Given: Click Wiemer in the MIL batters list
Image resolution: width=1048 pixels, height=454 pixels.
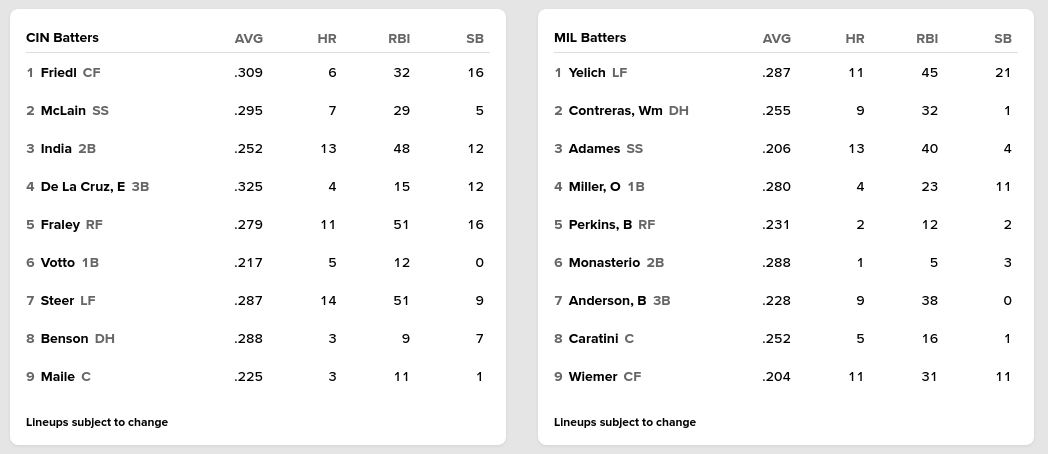Looking at the screenshot, I should (x=592, y=377).
